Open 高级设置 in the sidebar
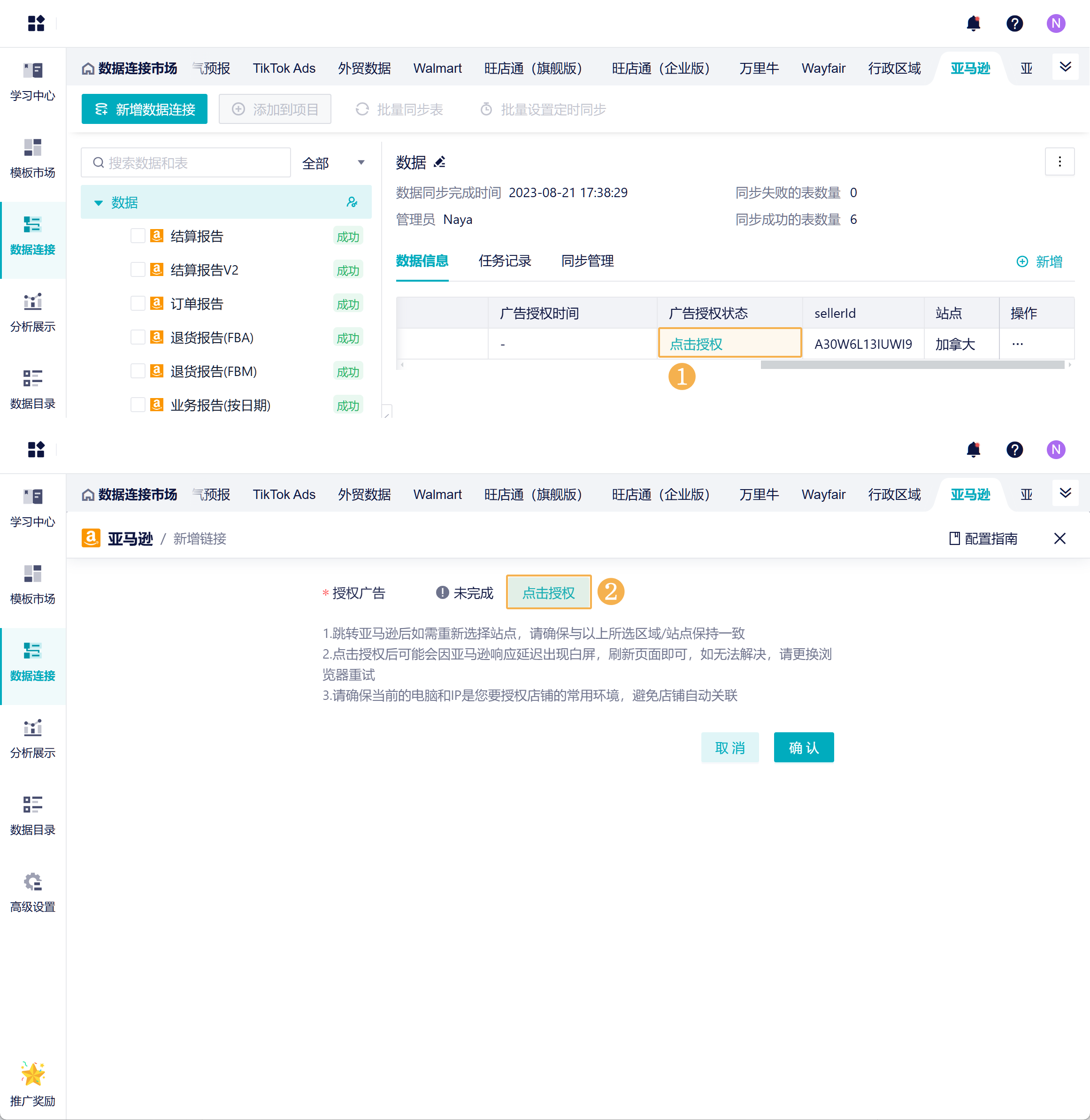 [x=33, y=892]
